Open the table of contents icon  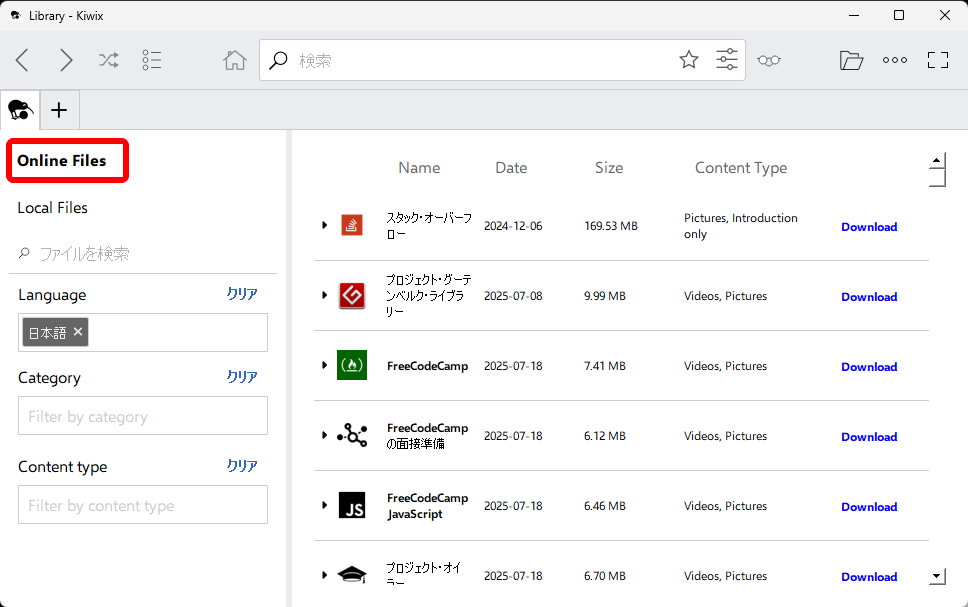click(152, 60)
